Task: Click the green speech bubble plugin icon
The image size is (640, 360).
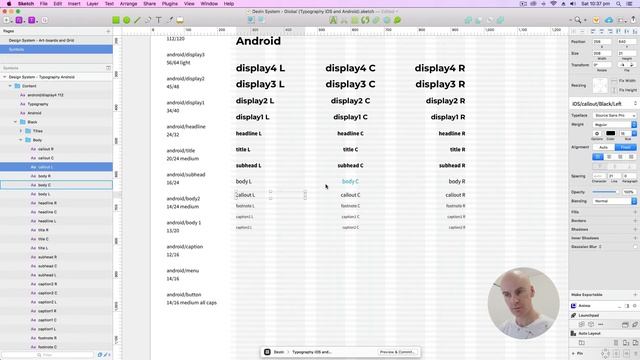Action: click(x=397, y=20)
